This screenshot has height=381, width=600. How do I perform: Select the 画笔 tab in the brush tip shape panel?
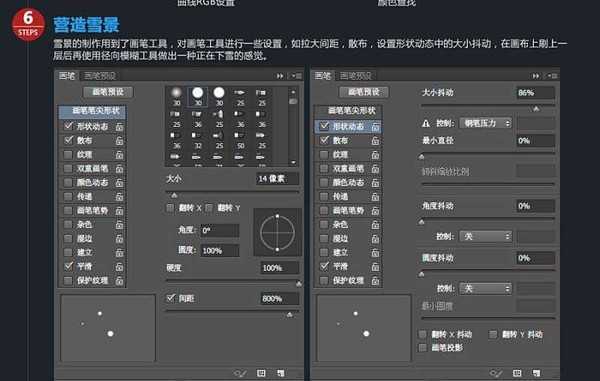coord(67,76)
